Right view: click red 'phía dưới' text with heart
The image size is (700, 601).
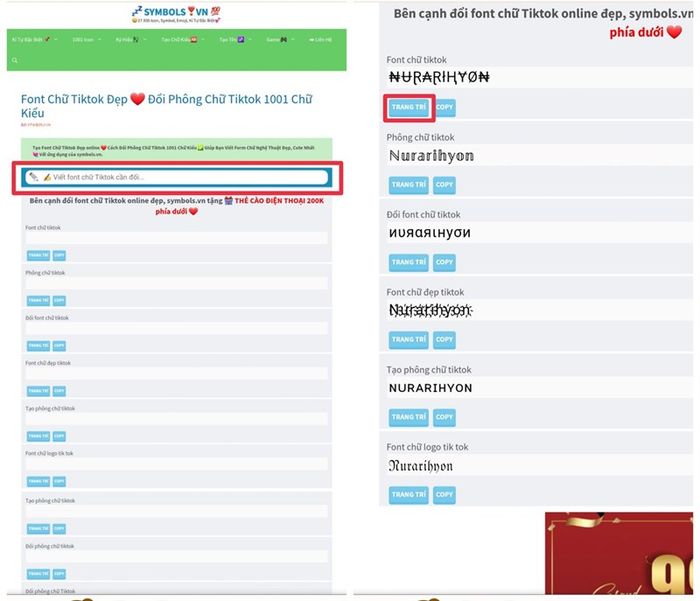[646, 32]
